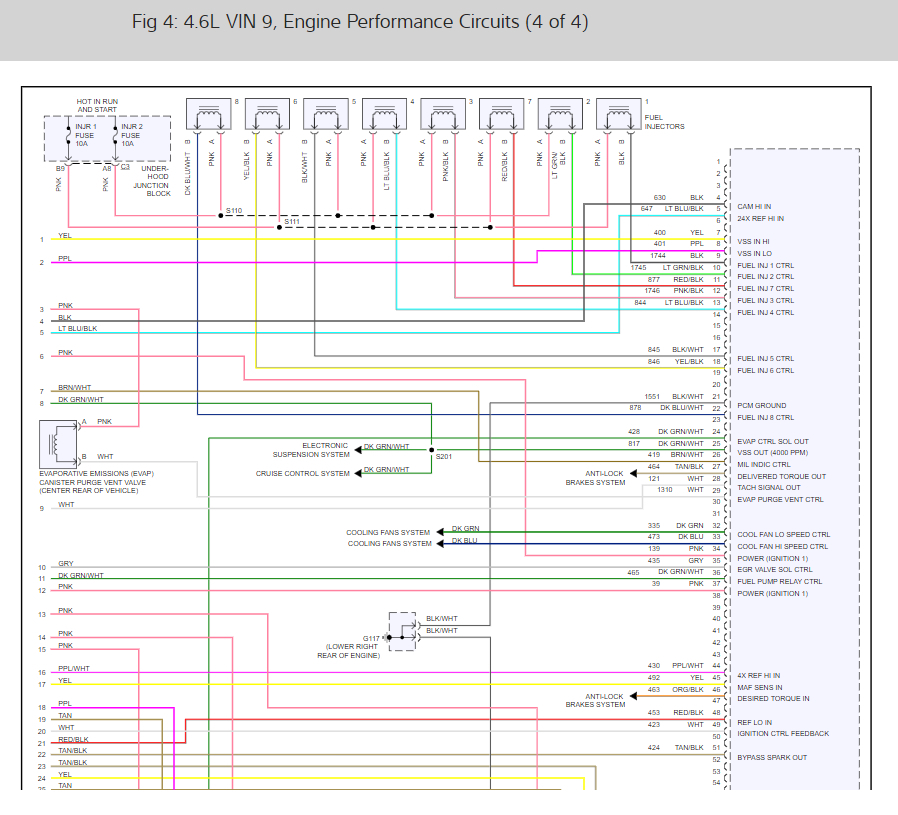Screen dimensions: 898x815
Task: Click the fuel injector 5 coil symbol
Action: pos(326,115)
